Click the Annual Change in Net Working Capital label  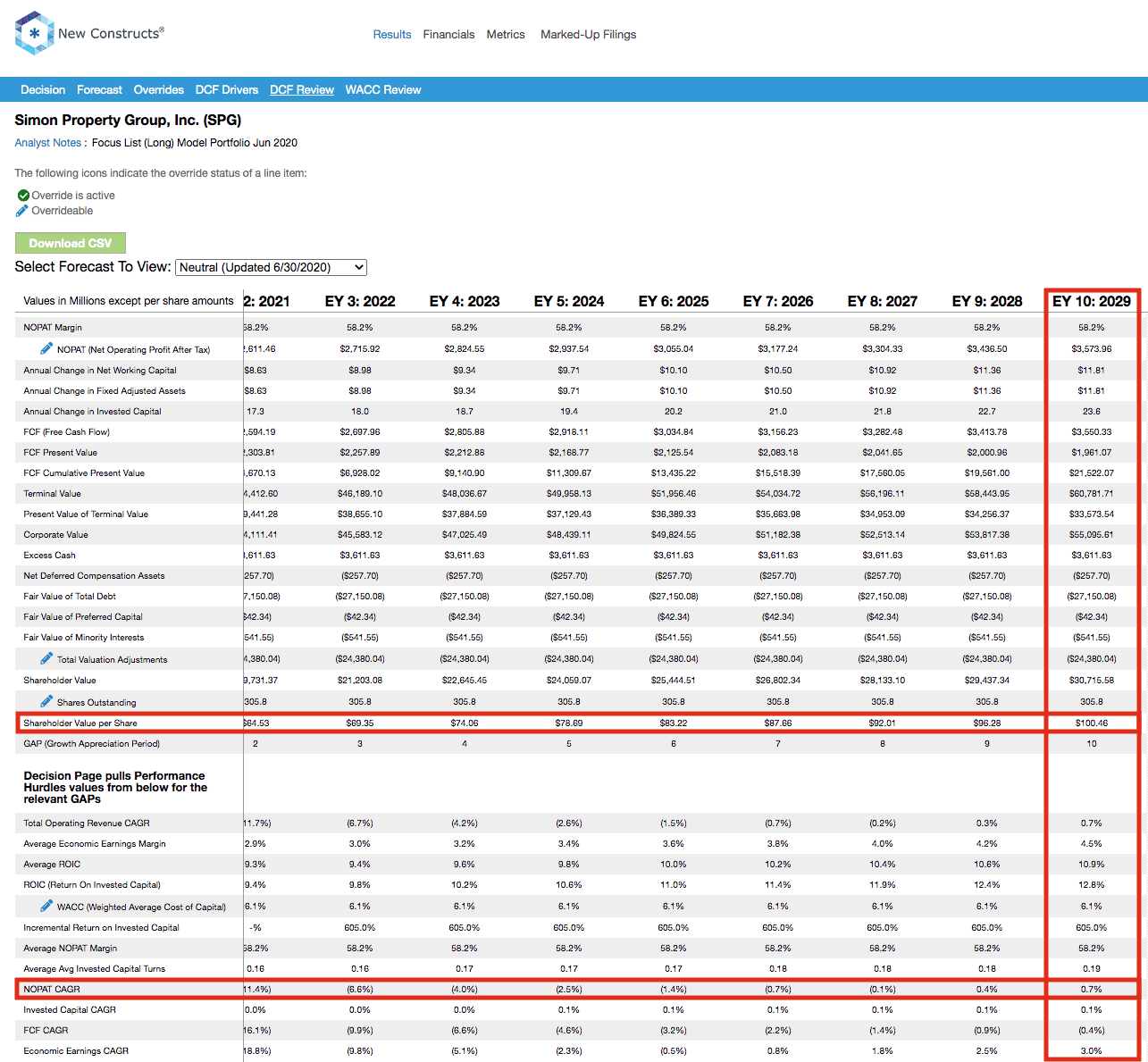click(x=100, y=371)
